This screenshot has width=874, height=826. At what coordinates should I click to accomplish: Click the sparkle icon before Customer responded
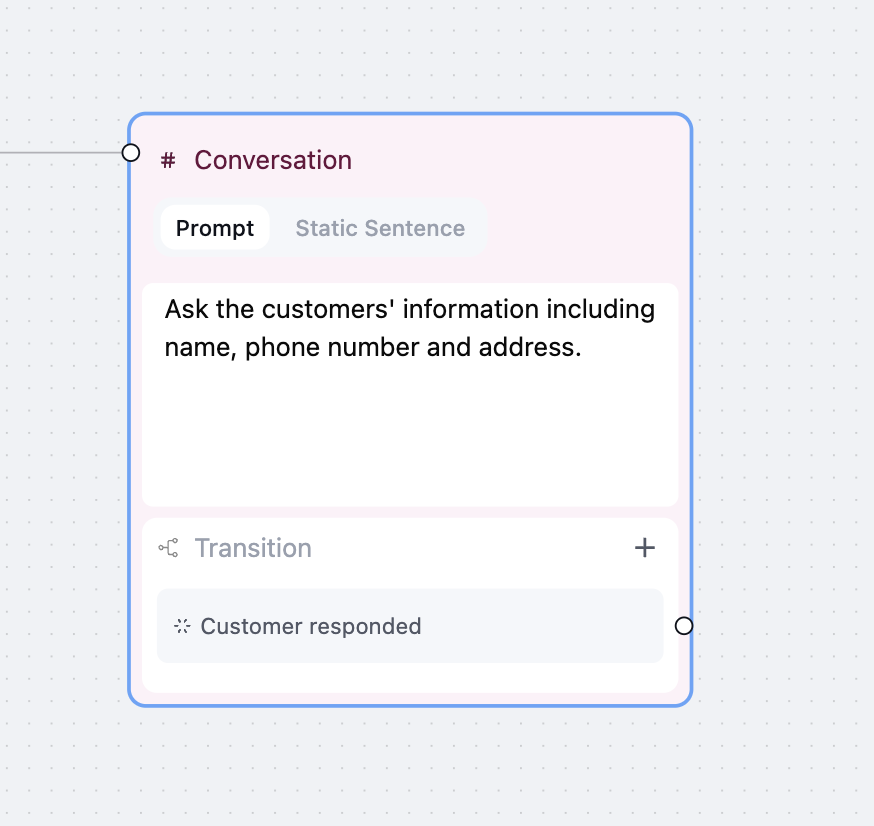pos(182,626)
